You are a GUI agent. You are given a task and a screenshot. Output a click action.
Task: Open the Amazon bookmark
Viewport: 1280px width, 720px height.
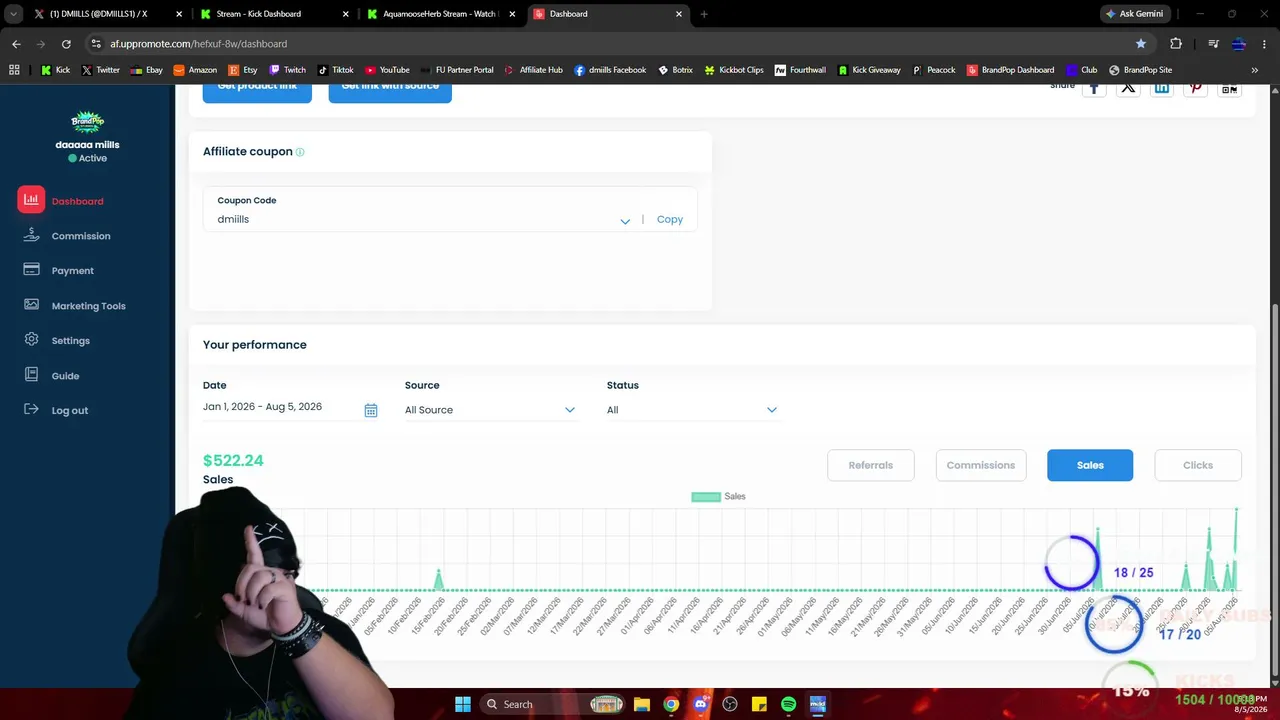point(195,70)
